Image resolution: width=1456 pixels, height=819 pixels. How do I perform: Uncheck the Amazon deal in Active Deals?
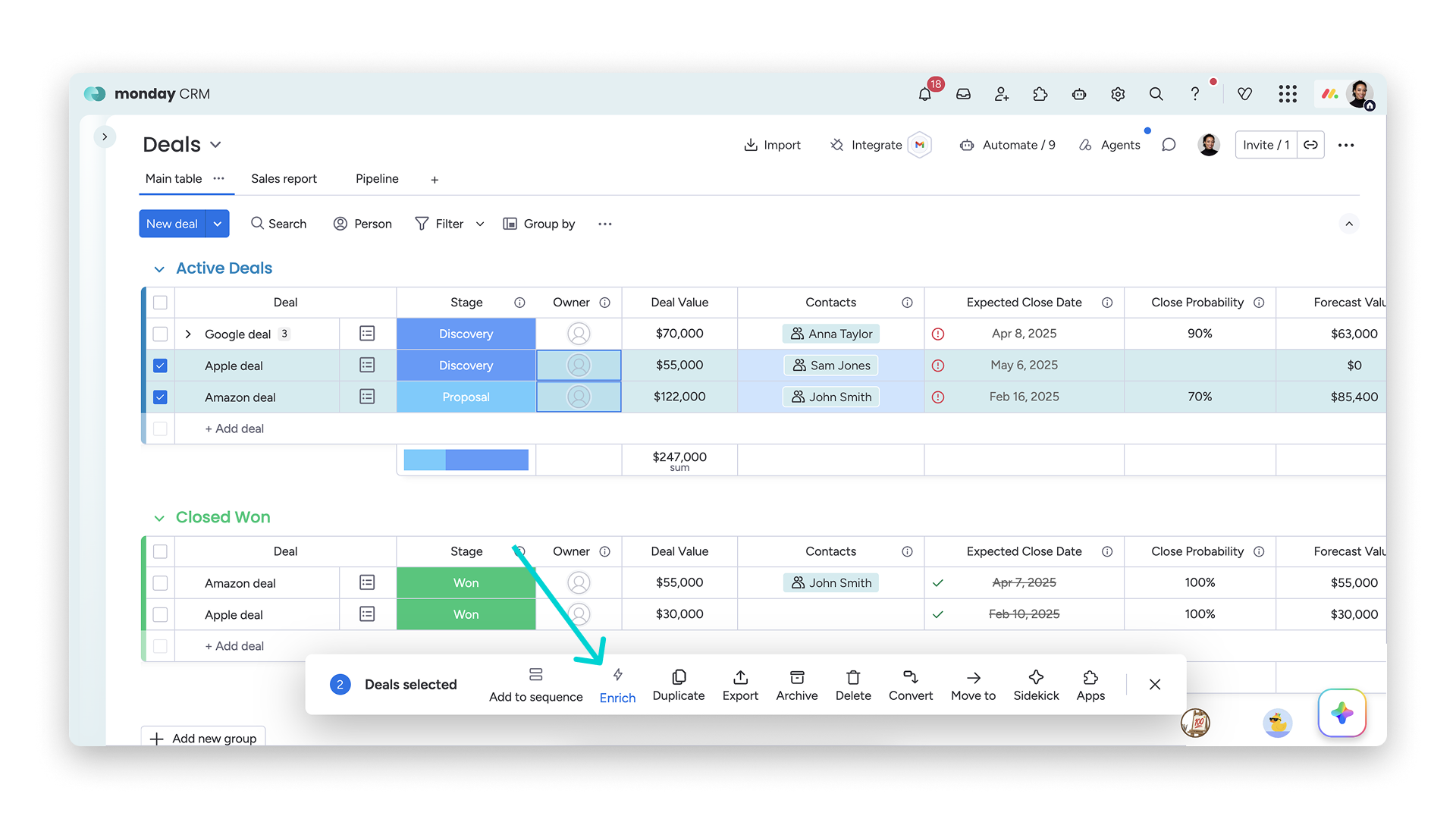pyautogui.click(x=160, y=397)
